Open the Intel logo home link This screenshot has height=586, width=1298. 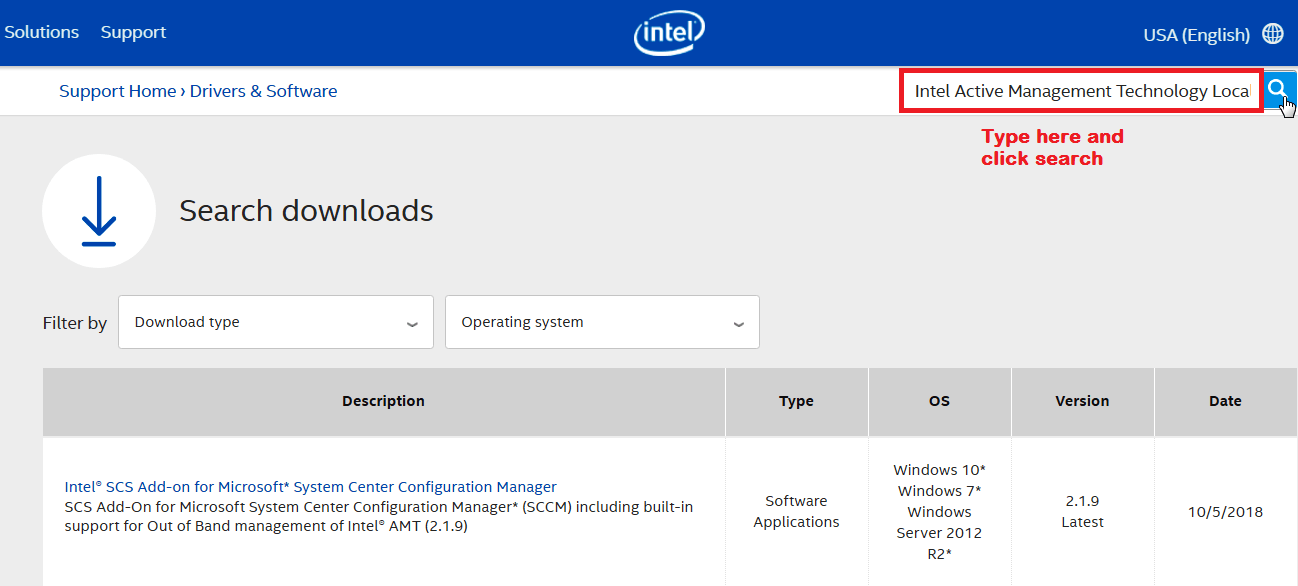pos(669,34)
